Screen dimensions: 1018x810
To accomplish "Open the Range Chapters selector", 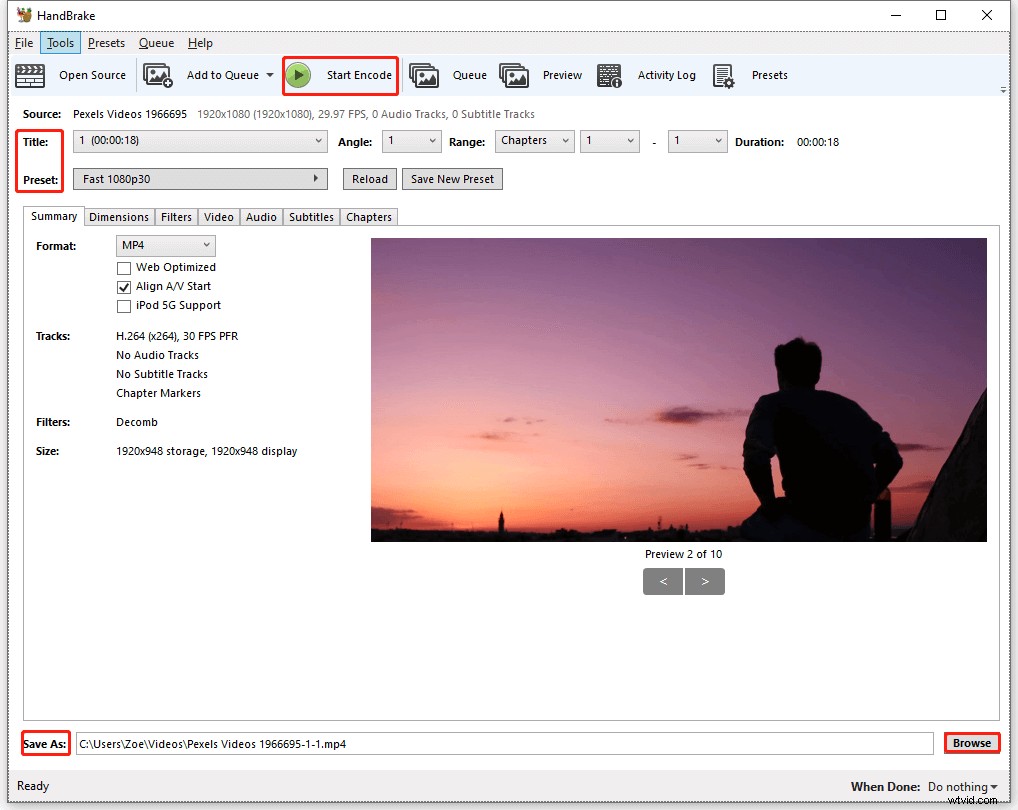I will (x=534, y=141).
